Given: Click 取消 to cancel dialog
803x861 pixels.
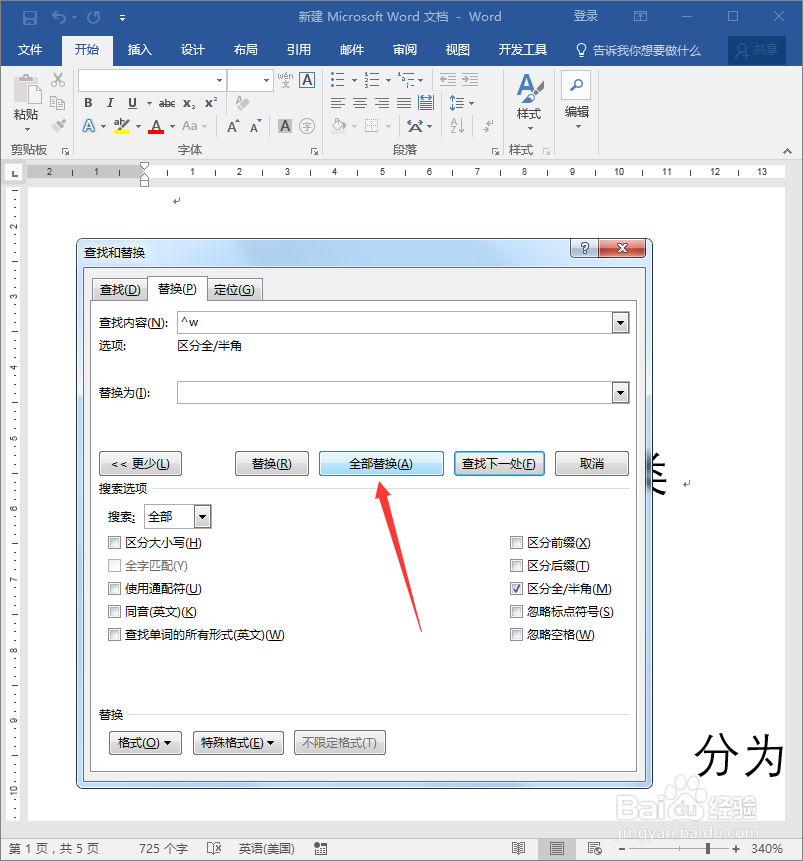Looking at the screenshot, I should [592, 464].
